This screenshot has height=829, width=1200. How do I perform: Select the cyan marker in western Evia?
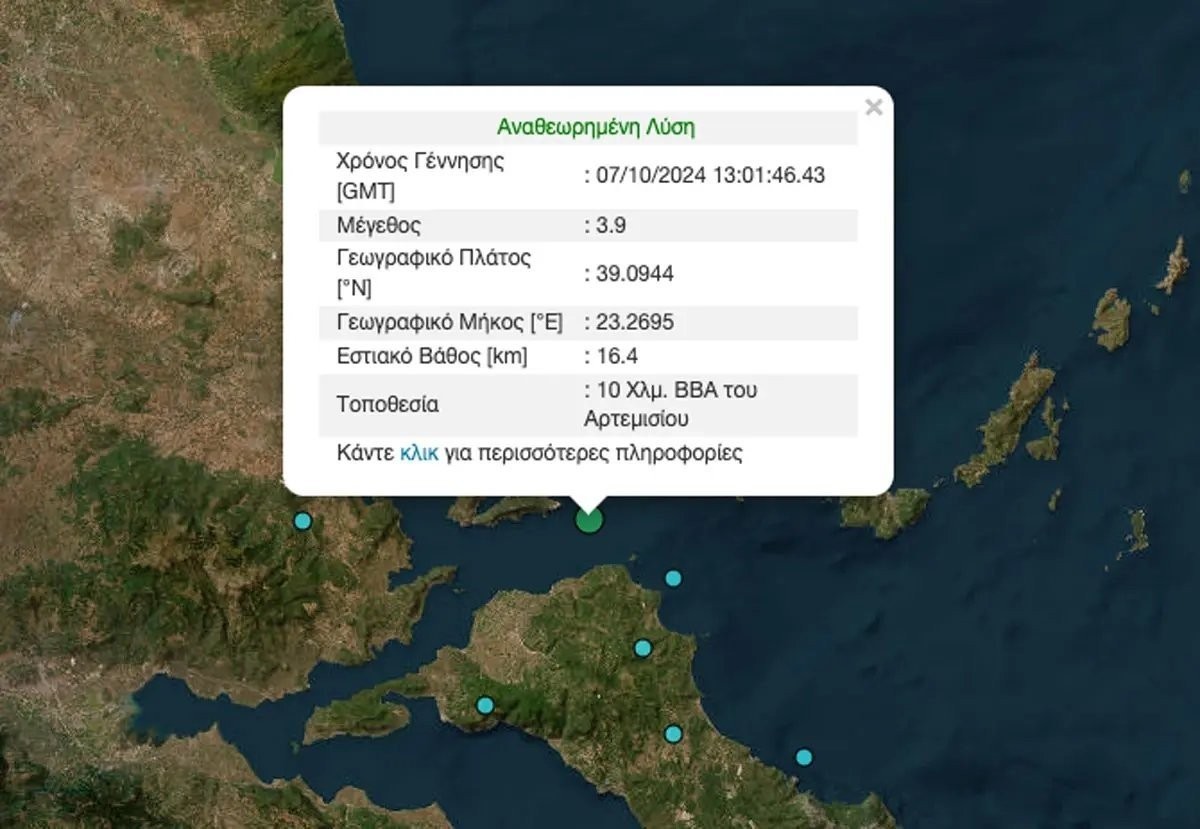pos(487,707)
